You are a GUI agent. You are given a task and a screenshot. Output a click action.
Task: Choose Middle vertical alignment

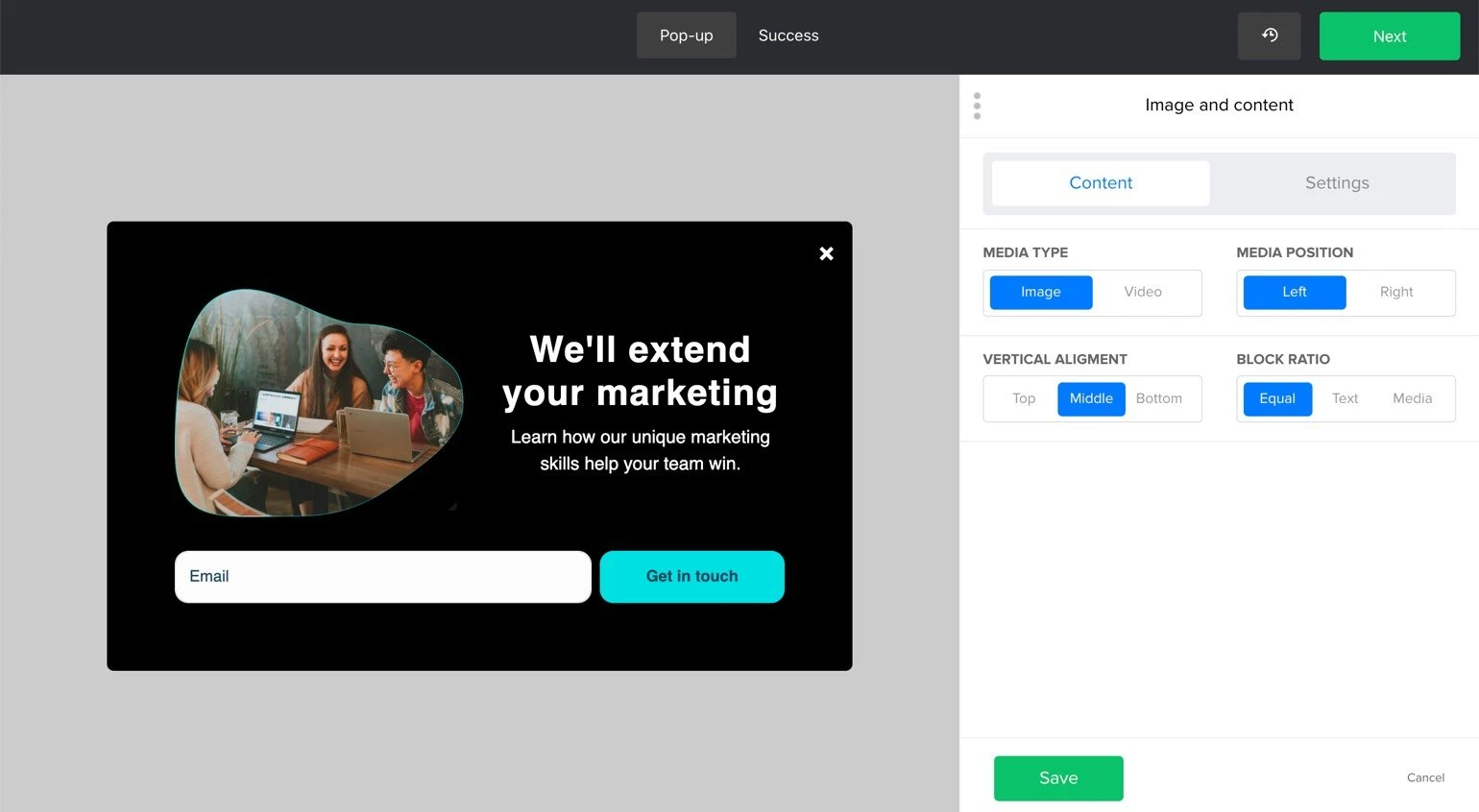(x=1091, y=398)
